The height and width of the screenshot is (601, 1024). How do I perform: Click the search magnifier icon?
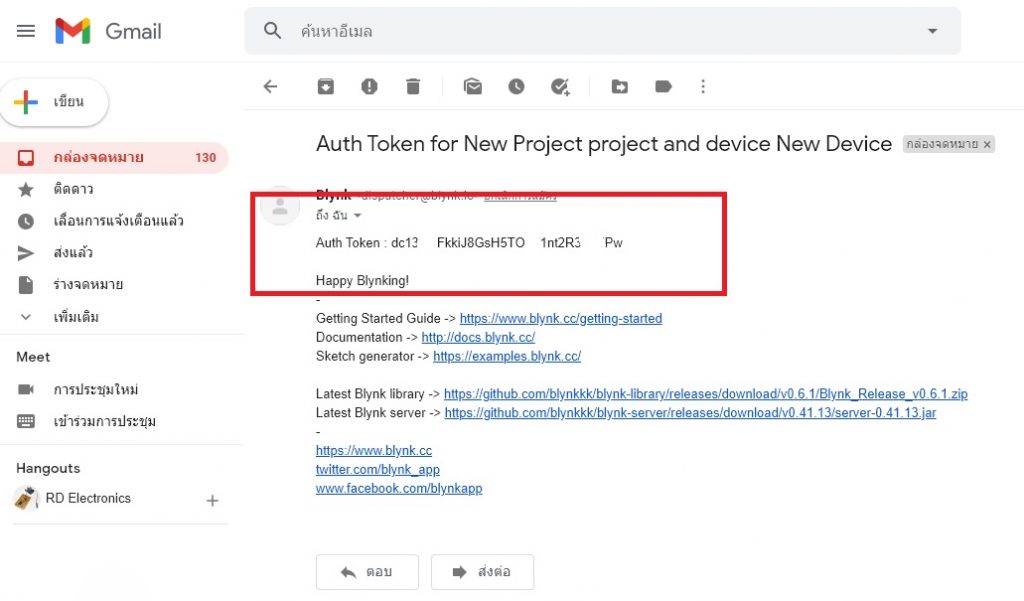click(x=272, y=31)
